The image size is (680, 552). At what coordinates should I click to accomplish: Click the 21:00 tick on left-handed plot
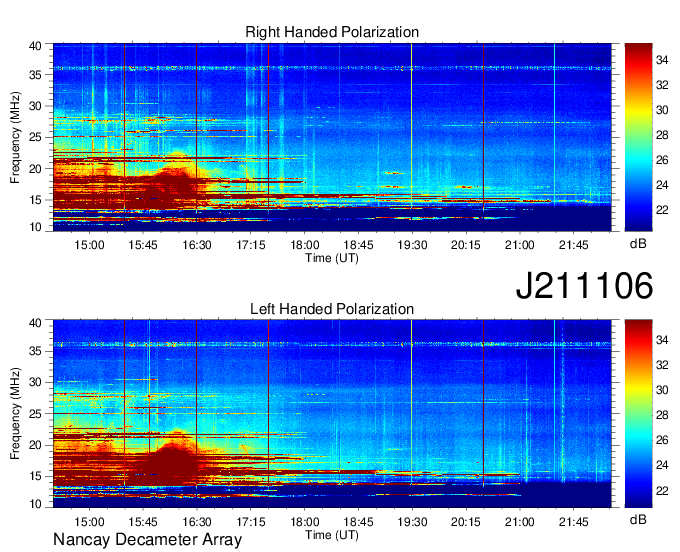click(x=520, y=522)
